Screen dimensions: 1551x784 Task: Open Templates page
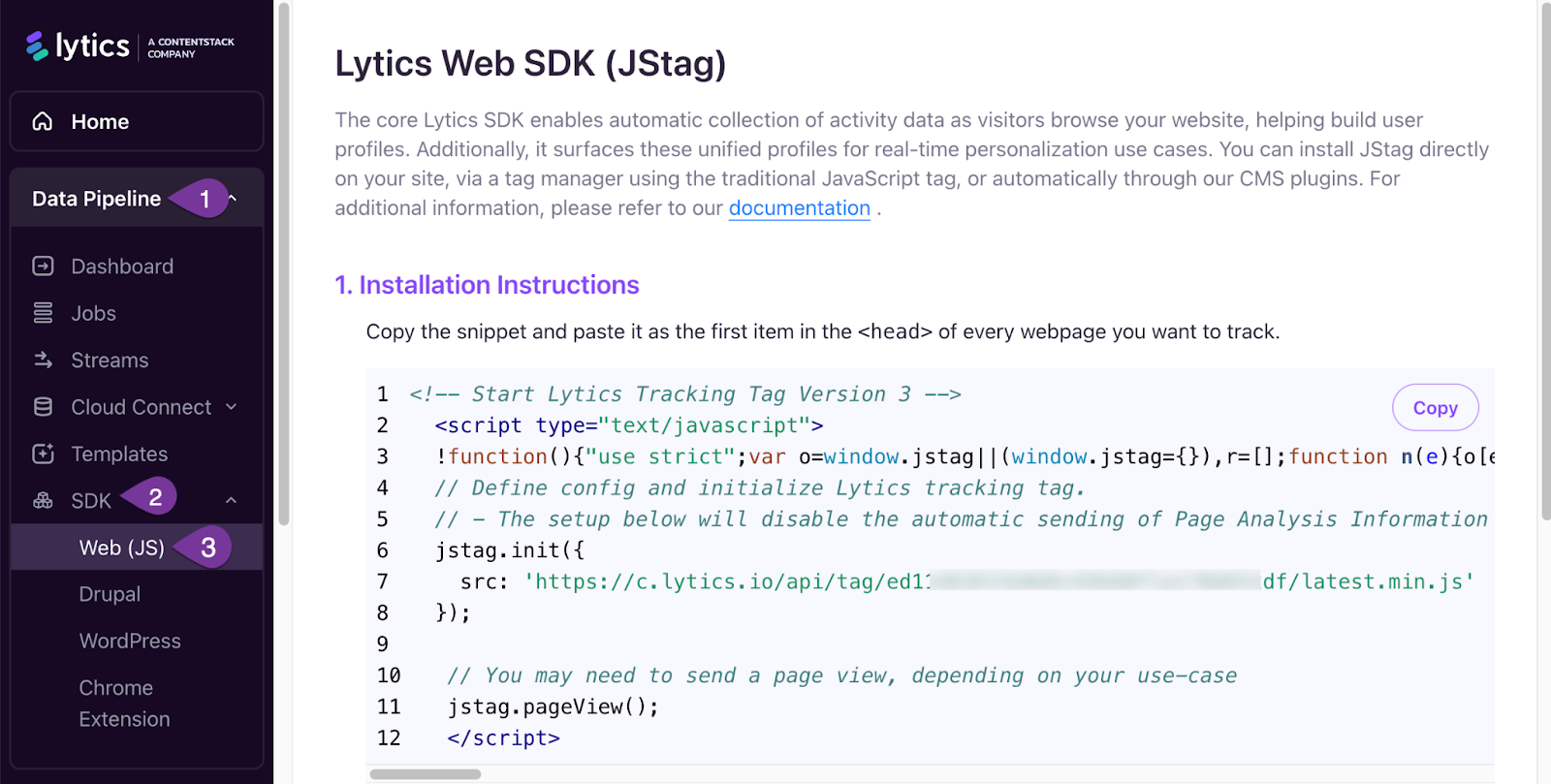point(119,454)
